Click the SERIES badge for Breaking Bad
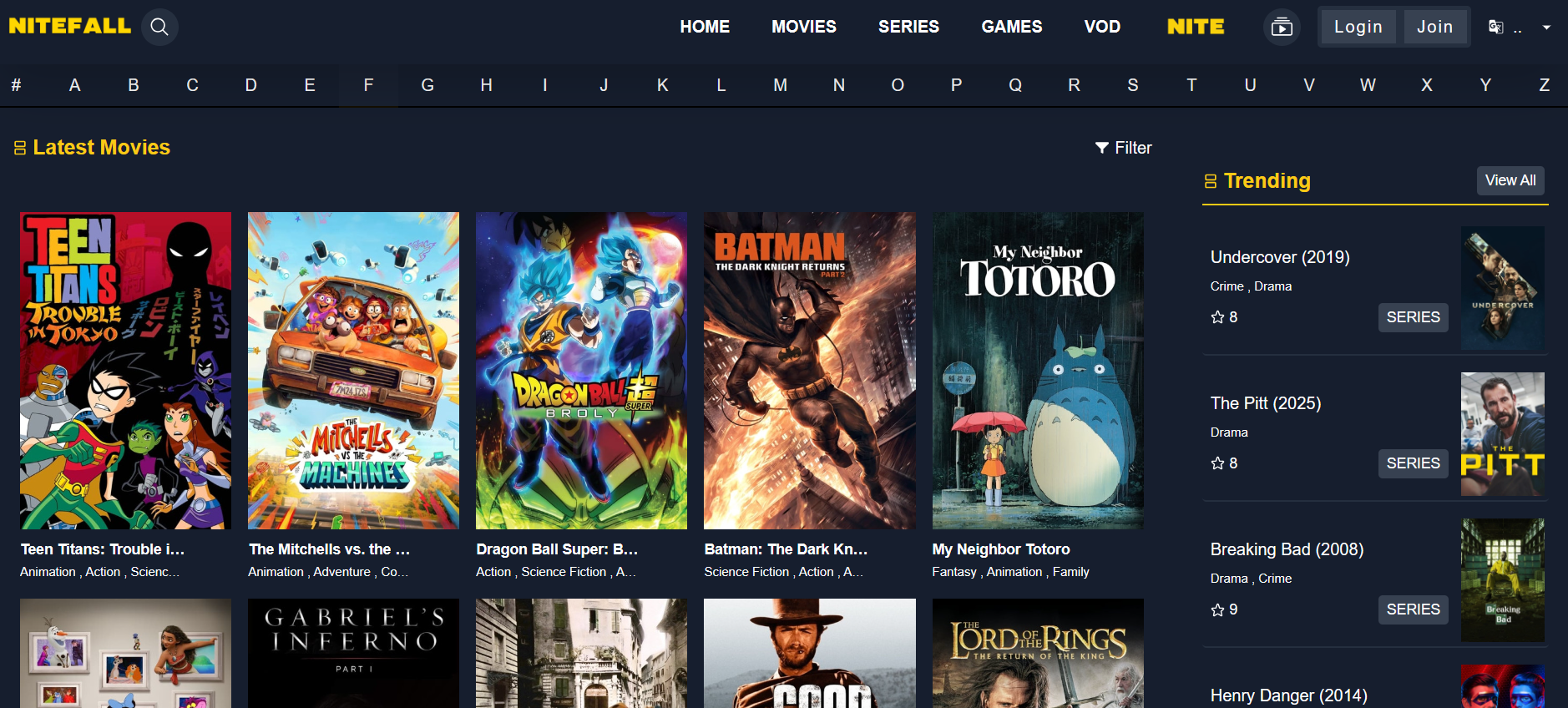The image size is (1568, 708). pyautogui.click(x=1413, y=609)
